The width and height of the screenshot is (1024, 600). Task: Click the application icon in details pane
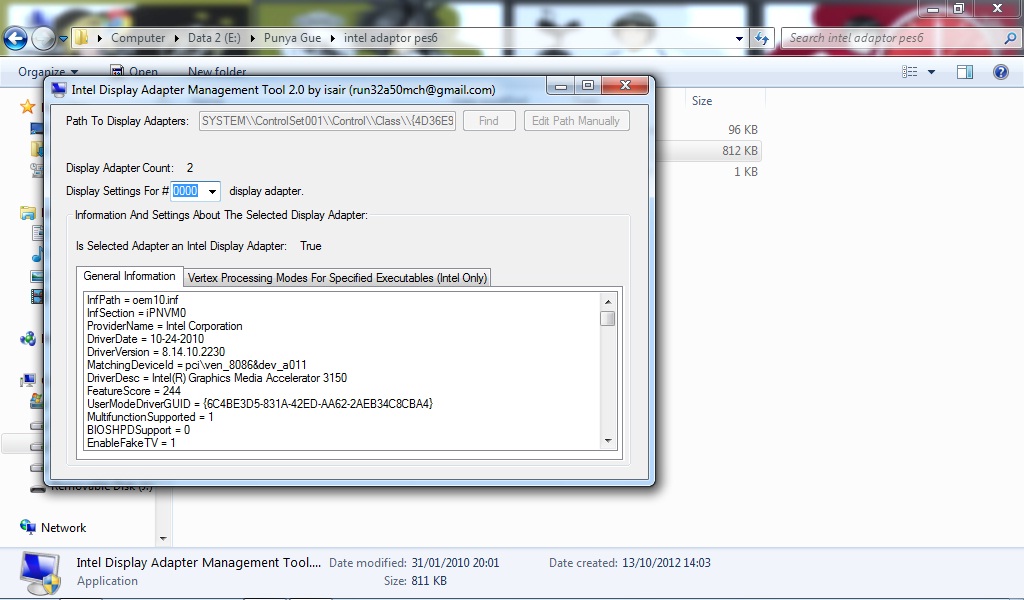click(40, 573)
